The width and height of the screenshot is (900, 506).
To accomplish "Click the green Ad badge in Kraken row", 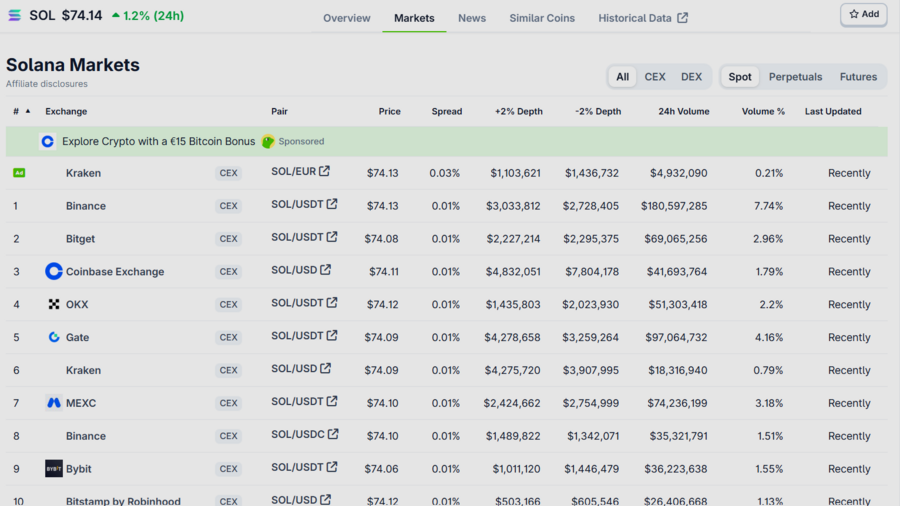I will pyautogui.click(x=19, y=173).
